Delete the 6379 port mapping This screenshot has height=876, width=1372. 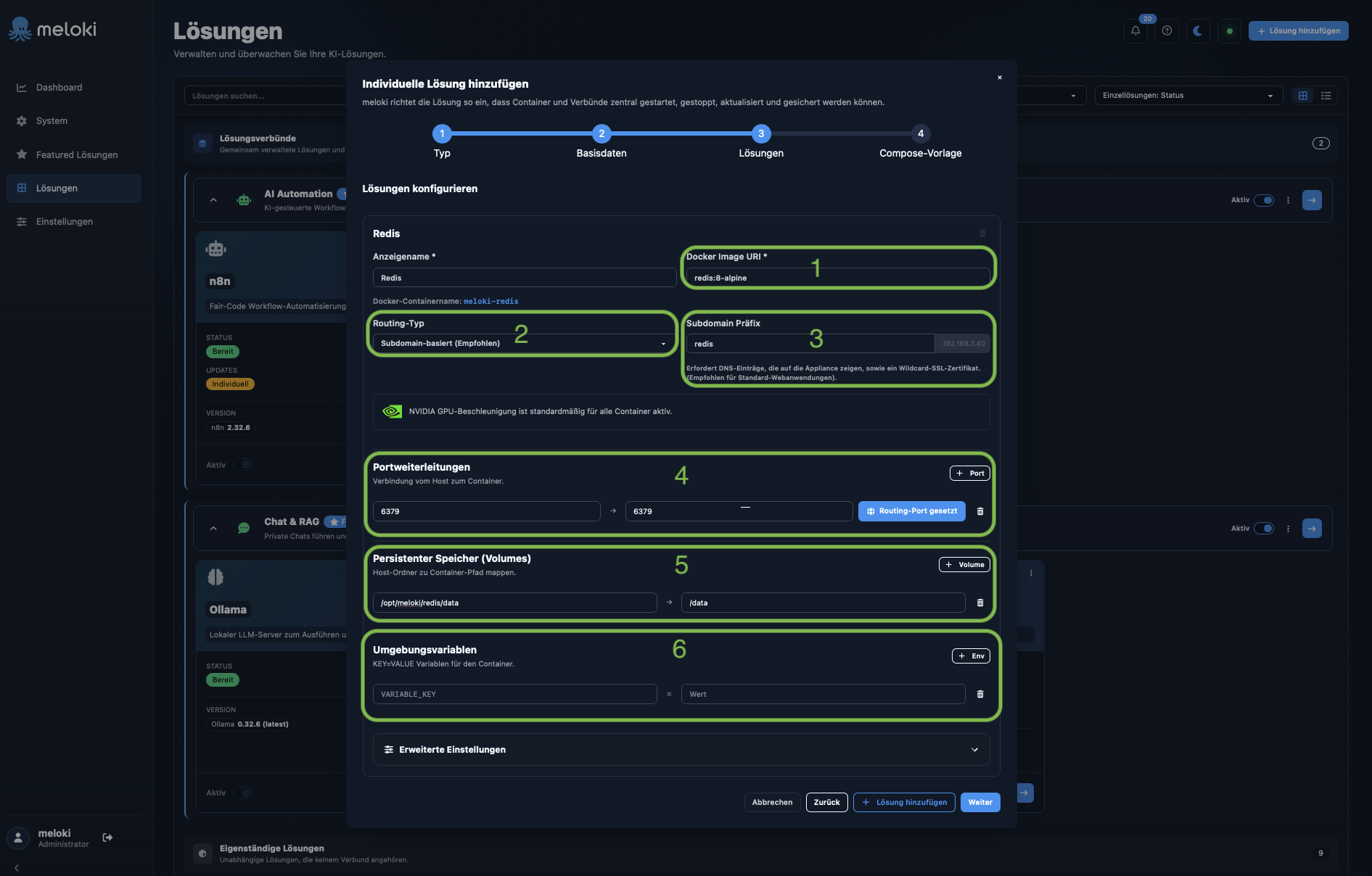coord(980,511)
